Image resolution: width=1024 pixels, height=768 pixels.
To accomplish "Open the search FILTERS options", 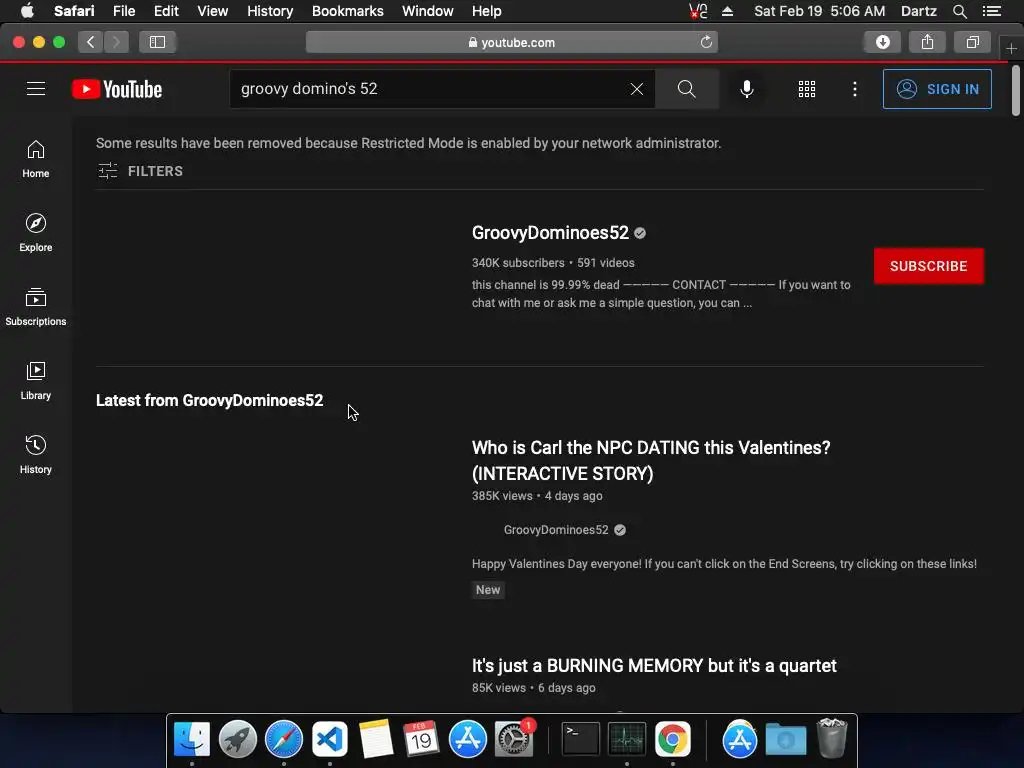I will tap(140, 171).
